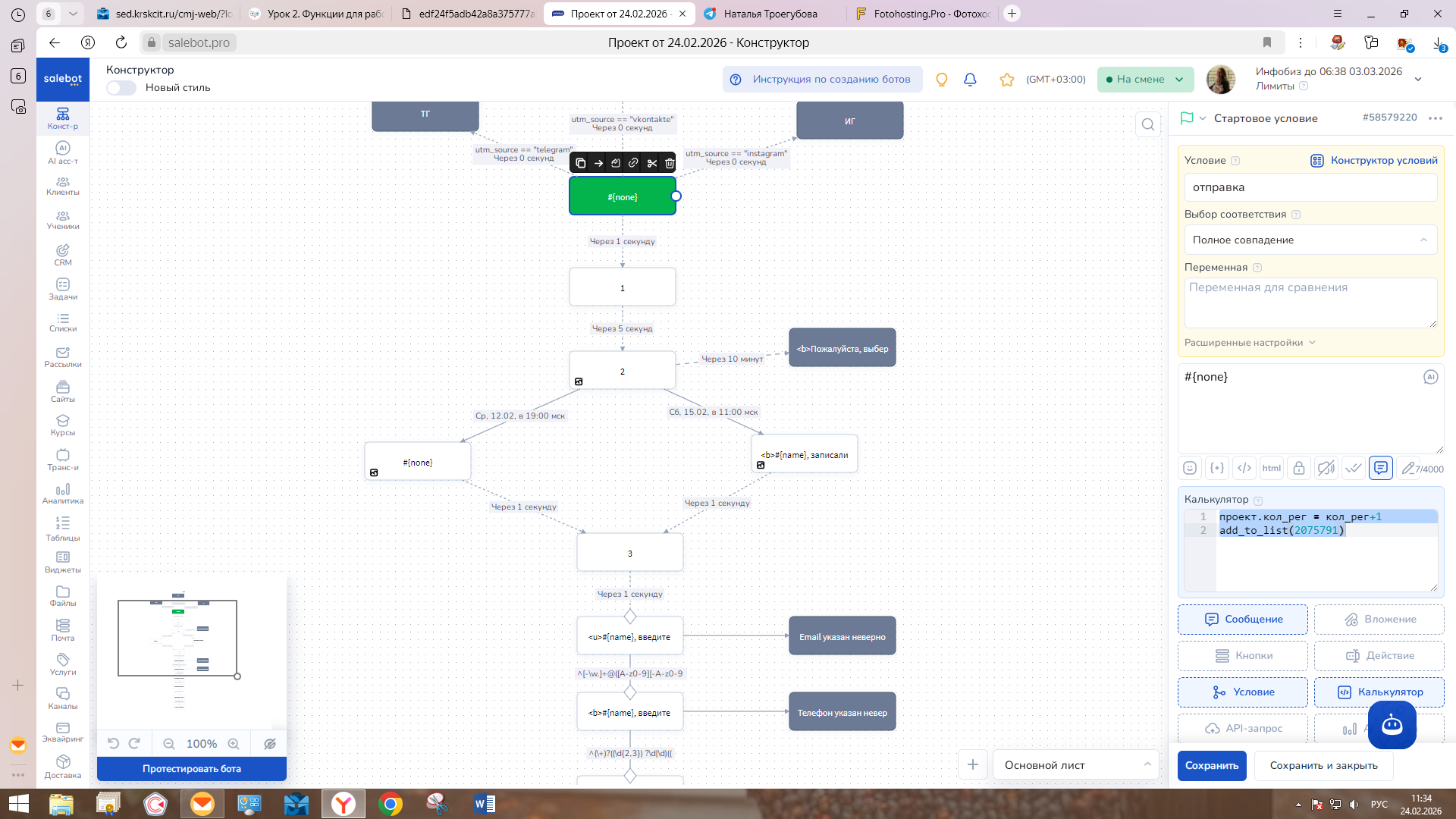Open the Полное совпадение dropdown
Image resolution: width=1456 pixels, height=819 pixels.
(1310, 240)
